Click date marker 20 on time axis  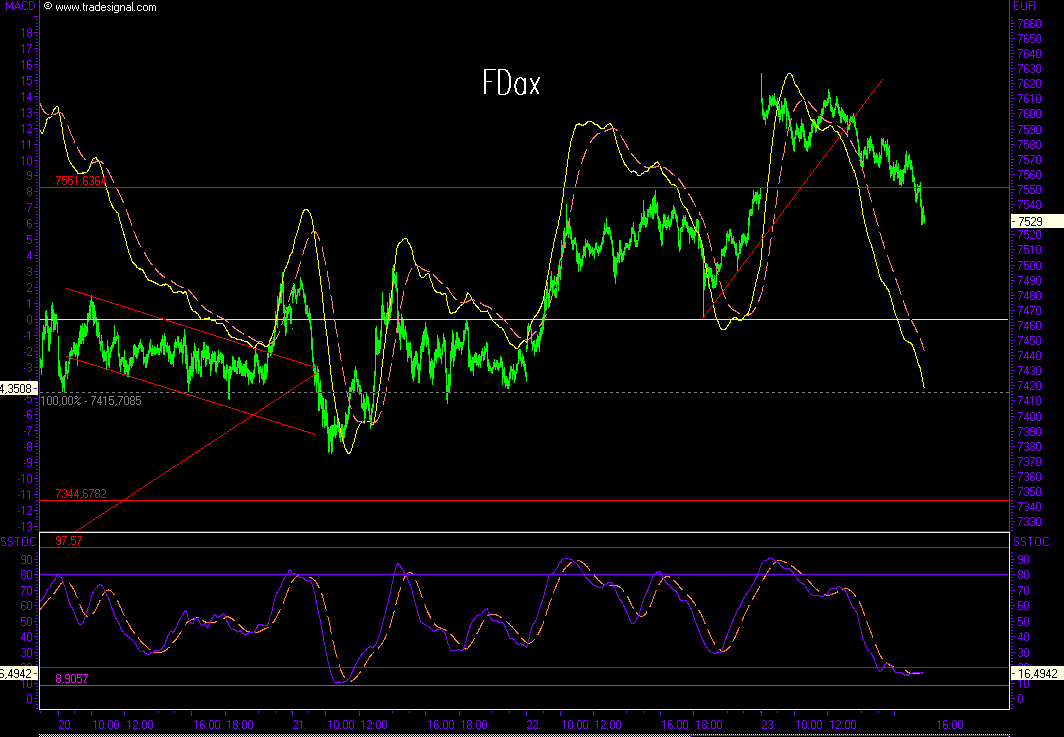pyautogui.click(x=66, y=724)
